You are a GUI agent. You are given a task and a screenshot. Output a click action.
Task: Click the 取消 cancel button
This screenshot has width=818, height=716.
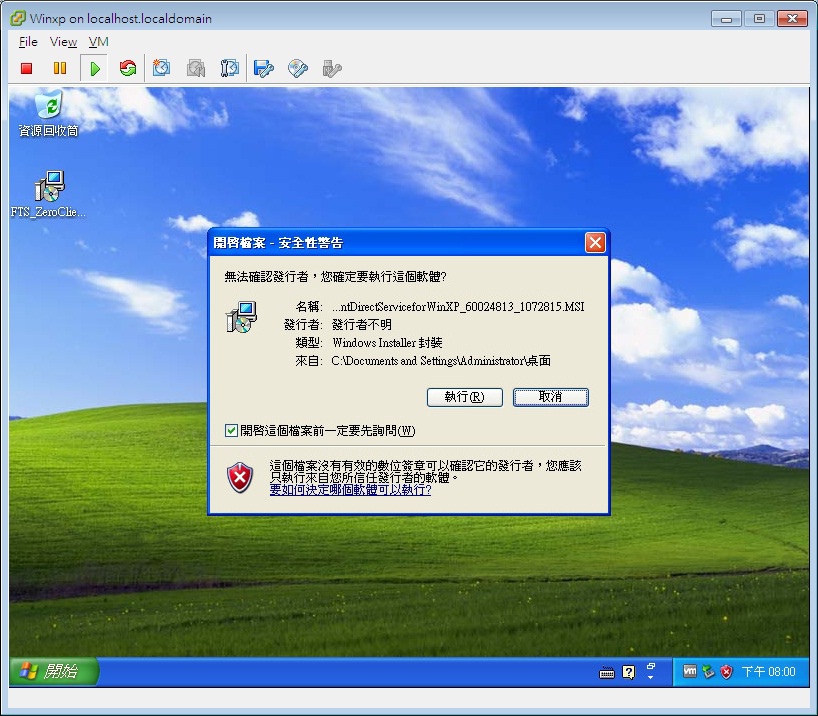[550, 397]
